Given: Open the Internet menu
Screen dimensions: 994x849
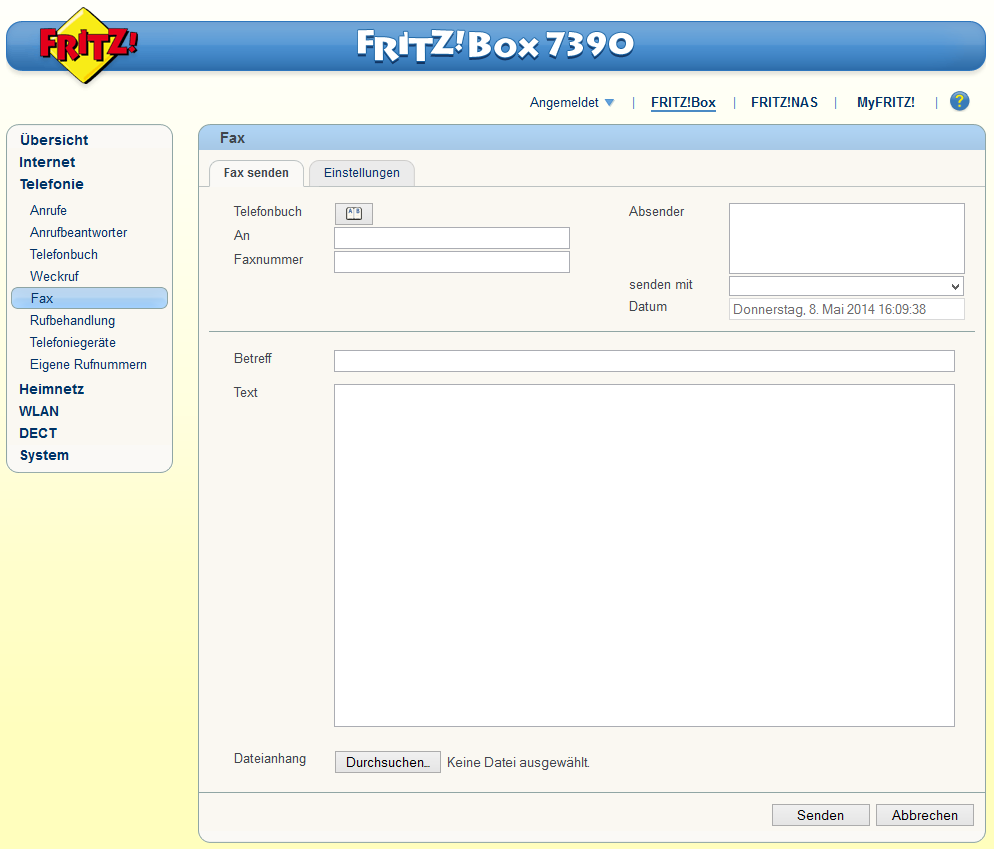Looking at the screenshot, I should coord(47,162).
